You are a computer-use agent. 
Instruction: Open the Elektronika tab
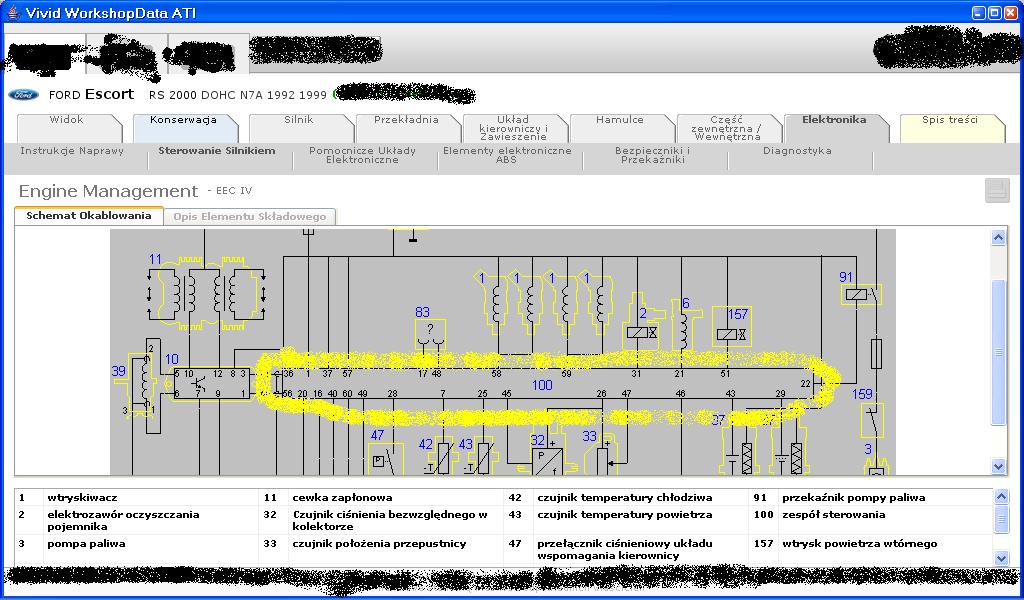(x=833, y=120)
